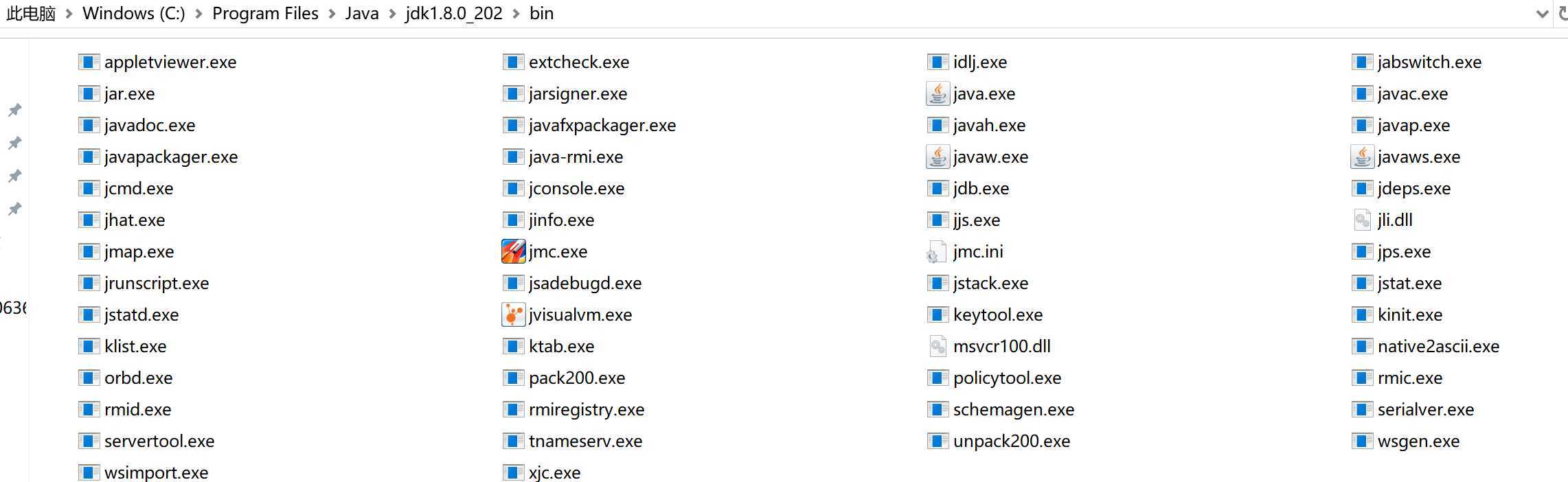Select file name jsadebugd.exe
This screenshot has width=1568, height=482.
pyautogui.click(x=585, y=284)
